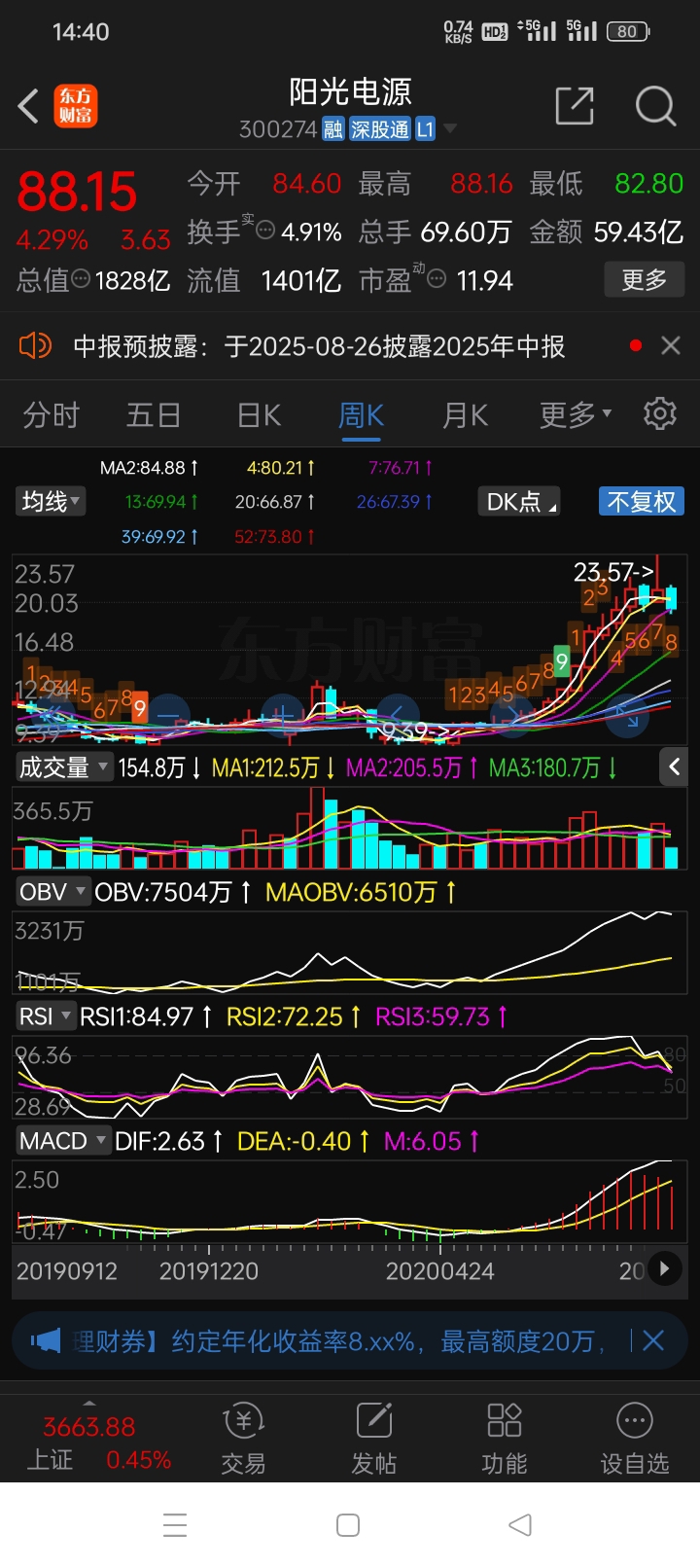Open the RSI indicator dropdown
Viewport: 700px width, 1568px height.
click(45, 1016)
